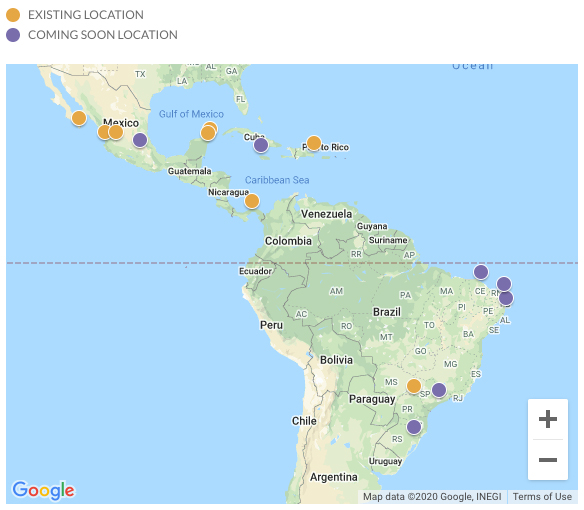Click the 'Argentina' country label
The height and width of the screenshot is (510, 584).
pos(334,477)
